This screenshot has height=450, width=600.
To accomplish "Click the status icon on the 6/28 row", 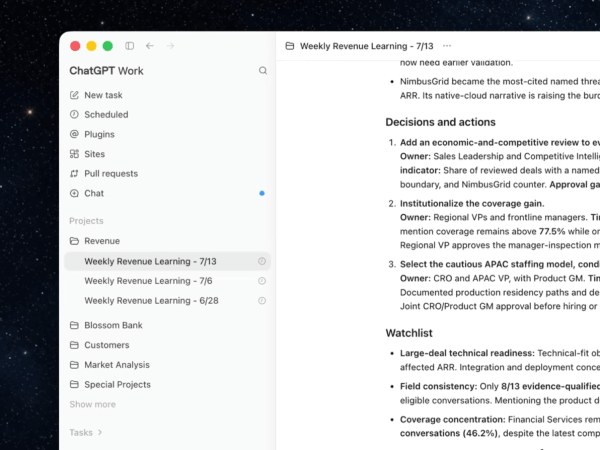I will coord(262,300).
